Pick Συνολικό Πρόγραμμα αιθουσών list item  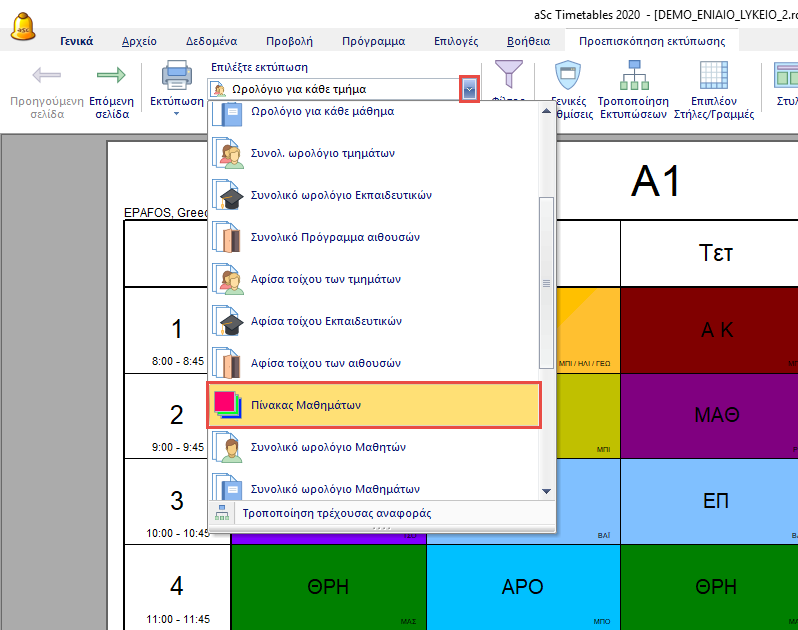(x=373, y=237)
